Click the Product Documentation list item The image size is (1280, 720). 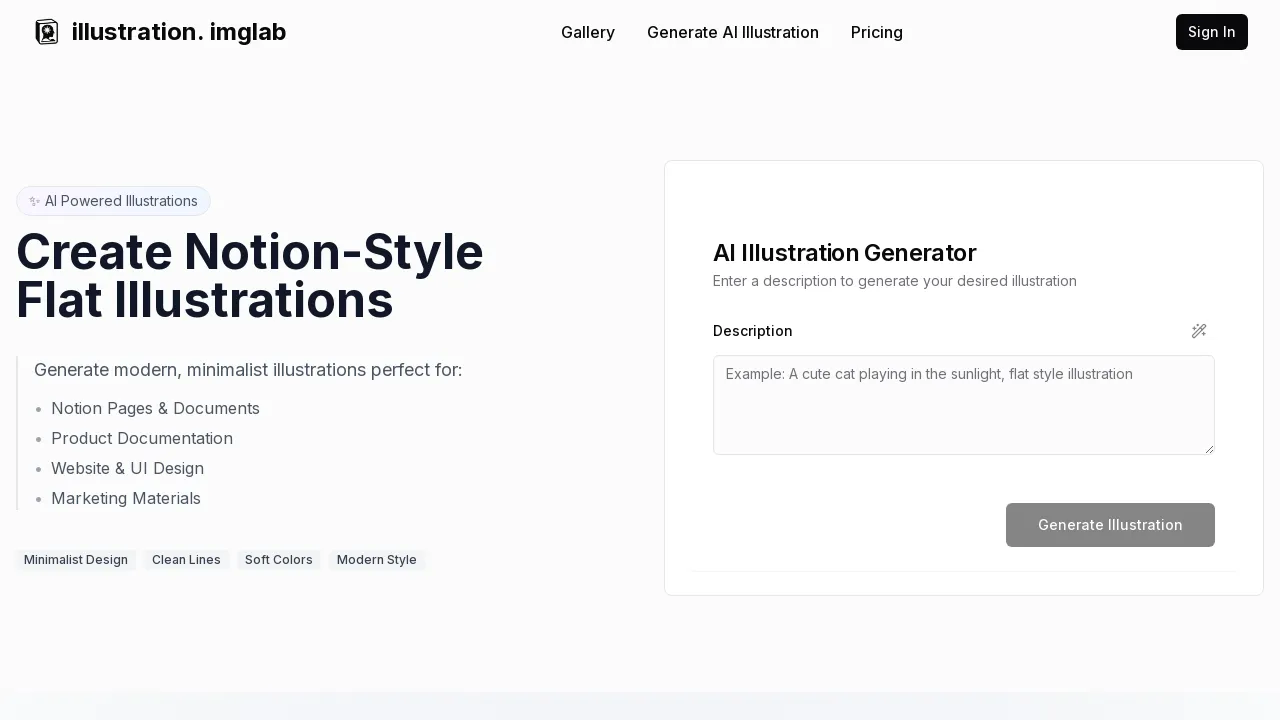tap(142, 438)
